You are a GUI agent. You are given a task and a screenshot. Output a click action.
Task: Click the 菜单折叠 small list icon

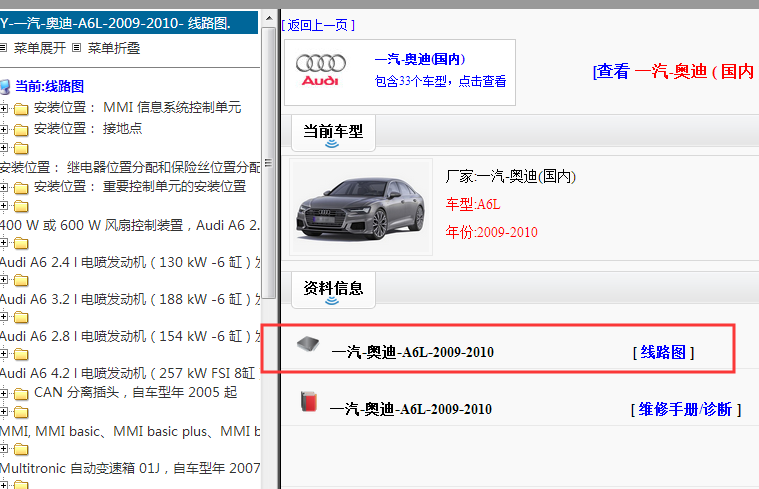(x=76, y=47)
